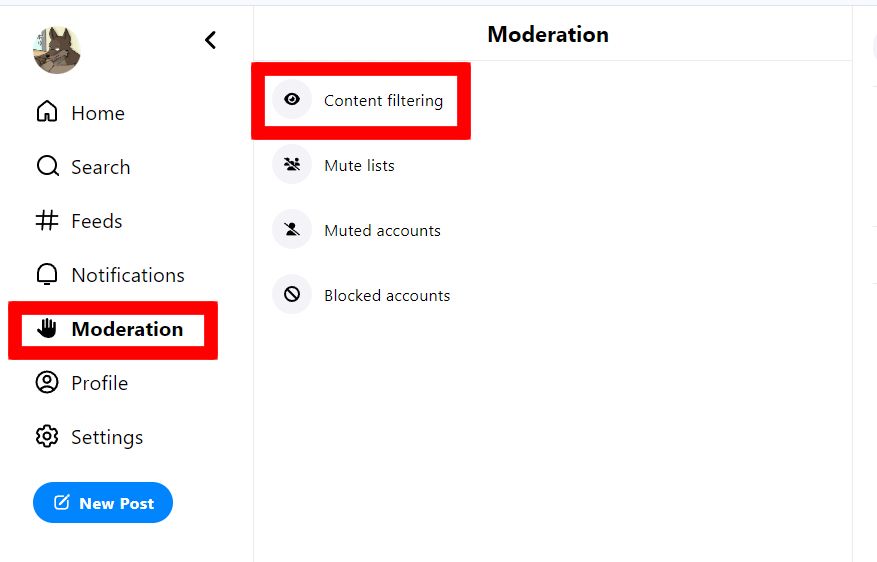Image resolution: width=877 pixels, height=562 pixels.
Task: Click the New Post button
Action: tap(103, 503)
